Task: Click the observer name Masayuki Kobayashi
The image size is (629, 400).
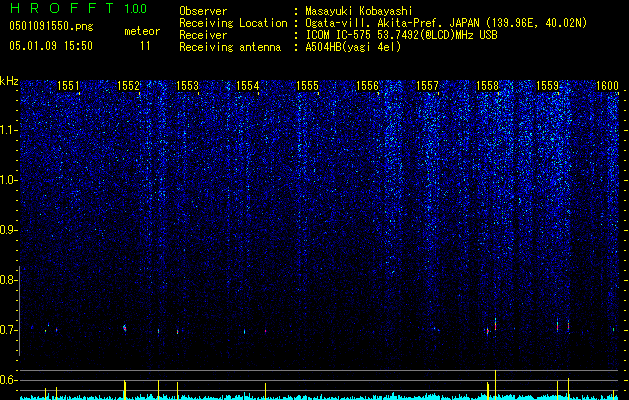Action: [359, 11]
